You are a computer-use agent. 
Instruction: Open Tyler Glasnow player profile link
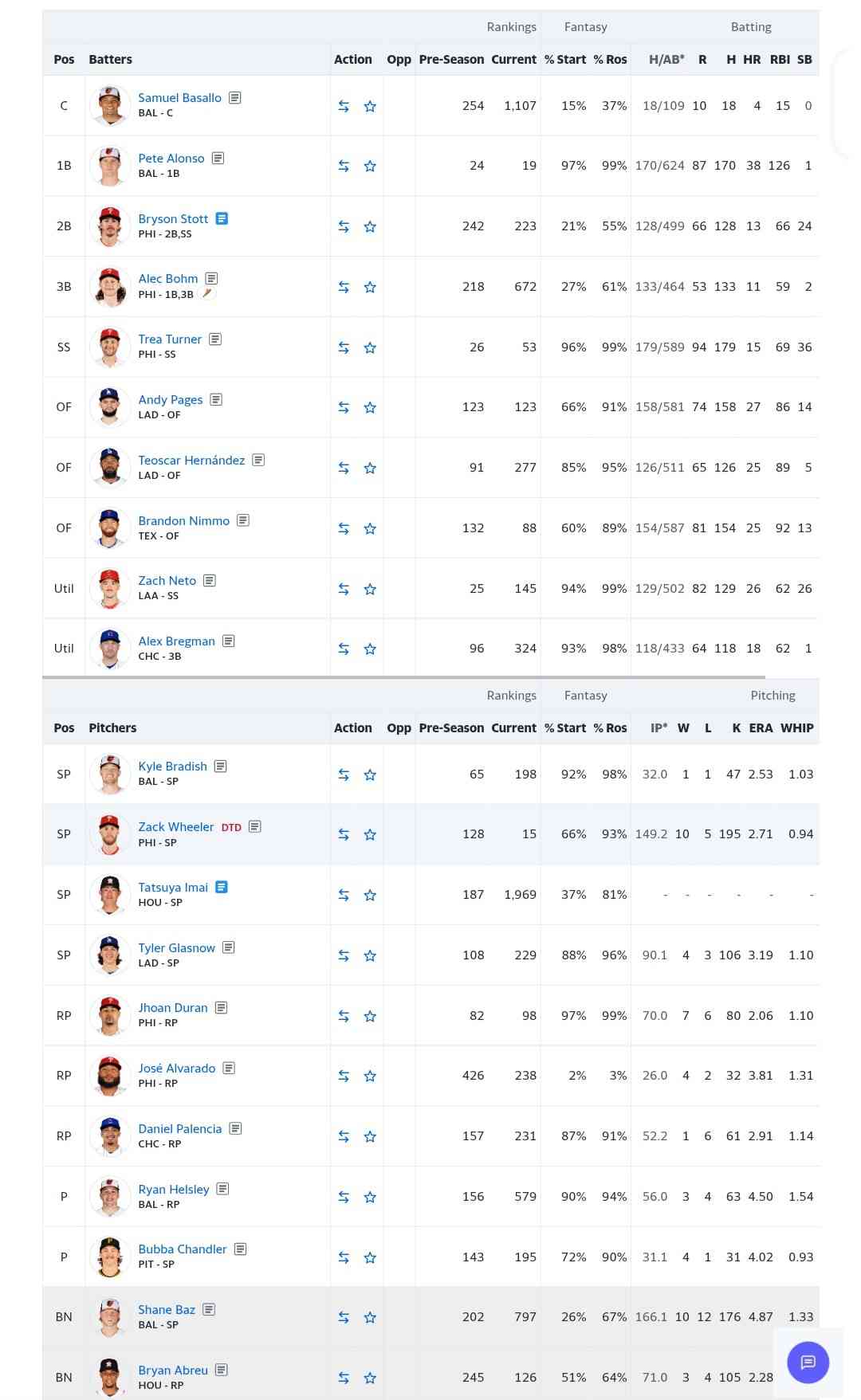pos(176,947)
